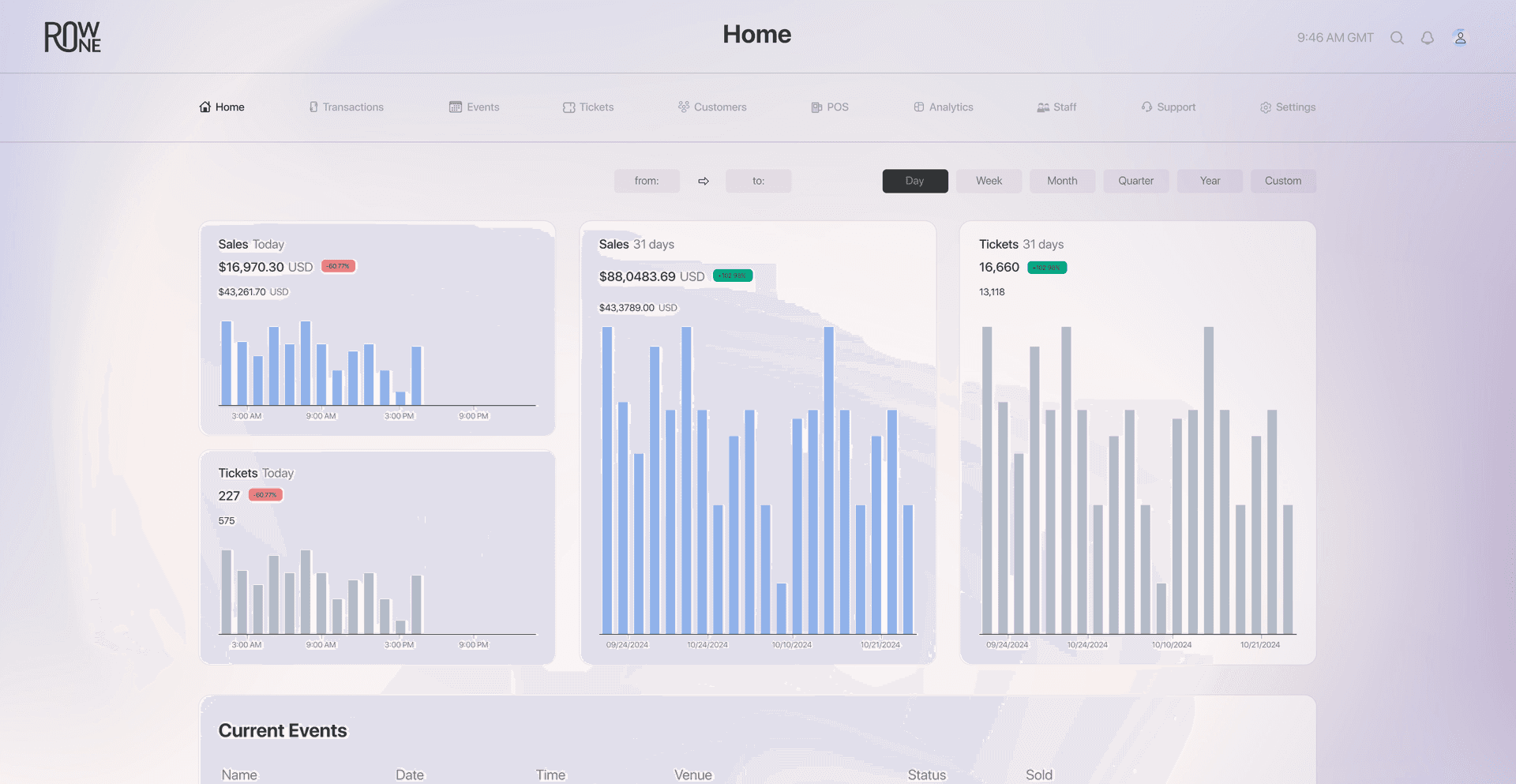Open the POS section
1516x784 pixels.
click(829, 107)
